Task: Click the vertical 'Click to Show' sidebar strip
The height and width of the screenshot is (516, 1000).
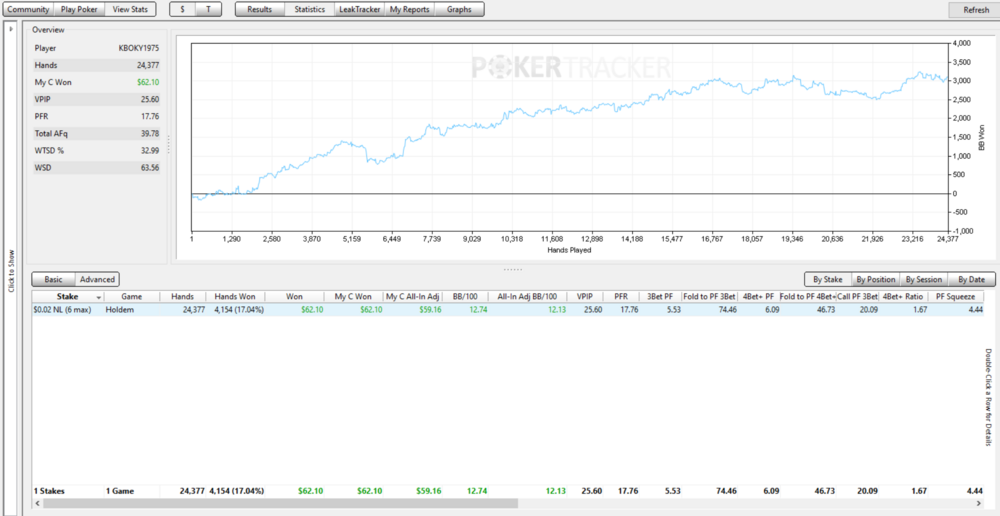Action: point(10,270)
